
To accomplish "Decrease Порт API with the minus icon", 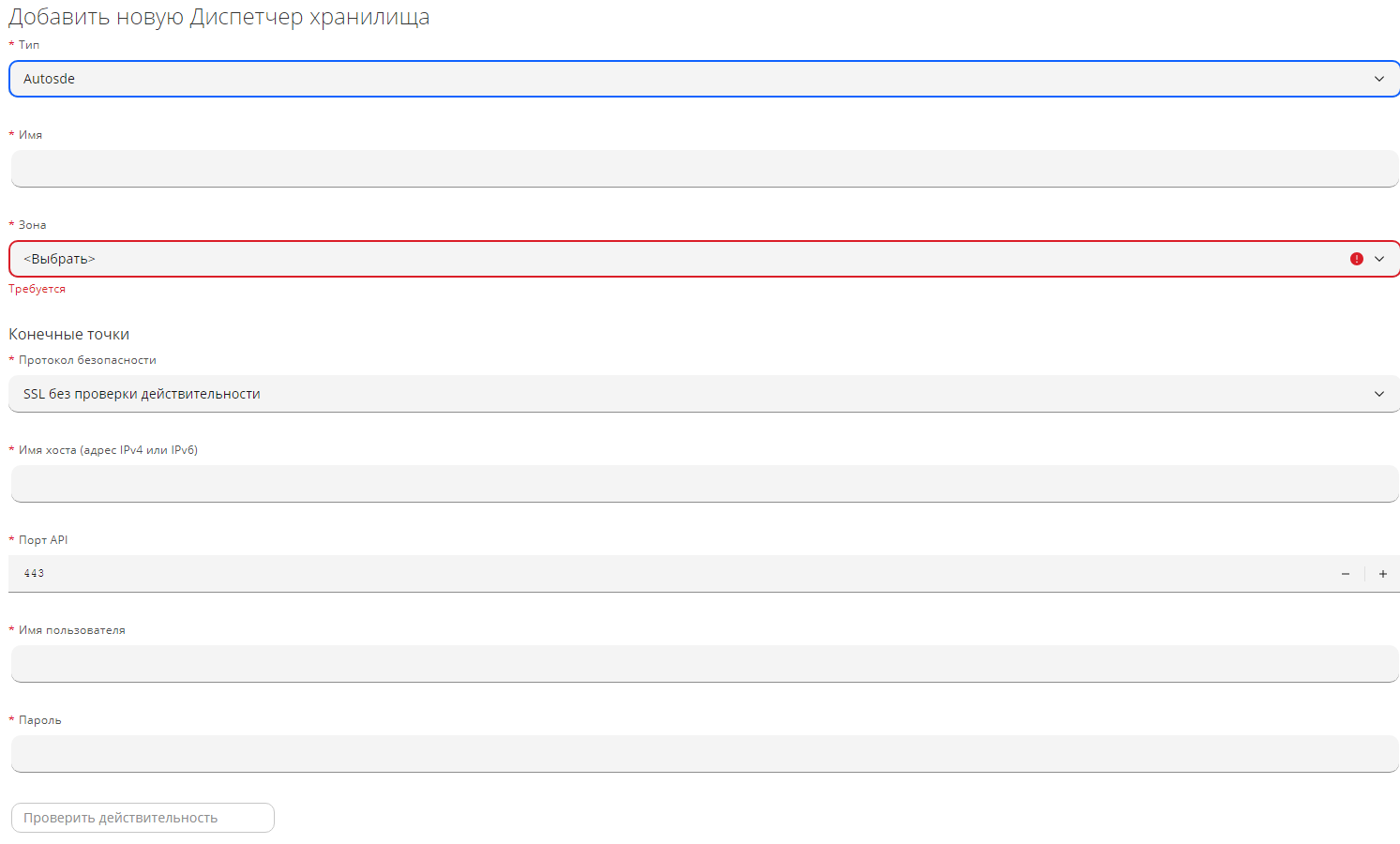I will [x=1345, y=574].
